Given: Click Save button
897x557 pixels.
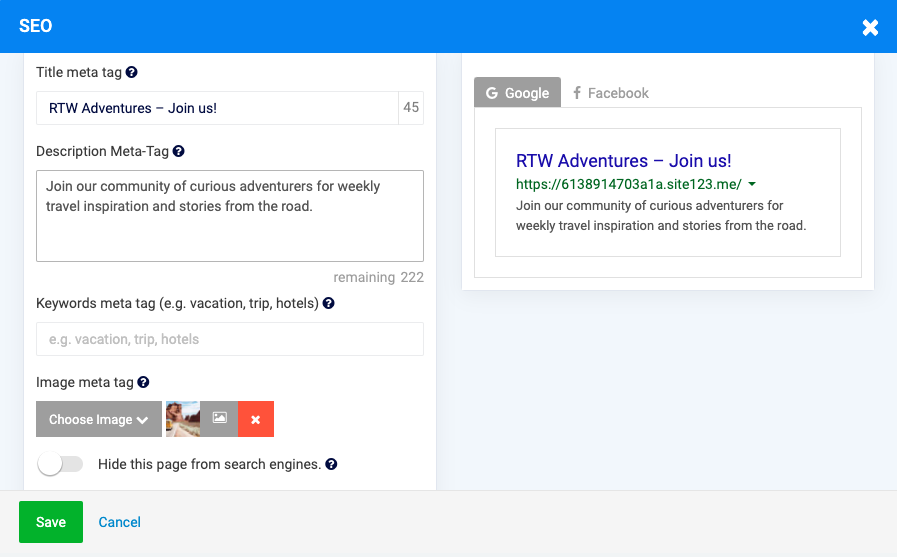Looking at the screenshot, I should click(x=51, y=522).
